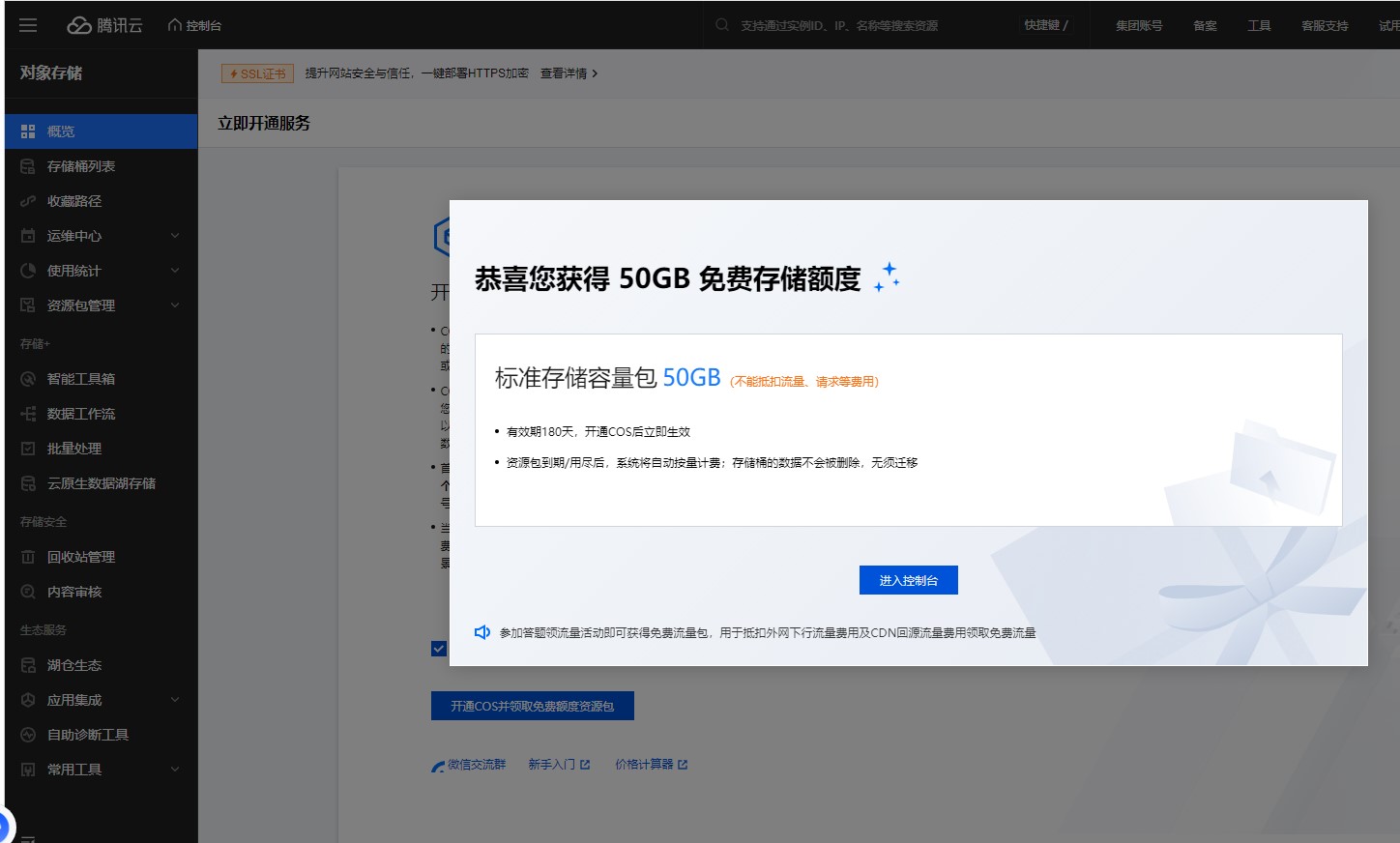
Task: Click the 进入控制台 button
Action: tap(909, 580)
